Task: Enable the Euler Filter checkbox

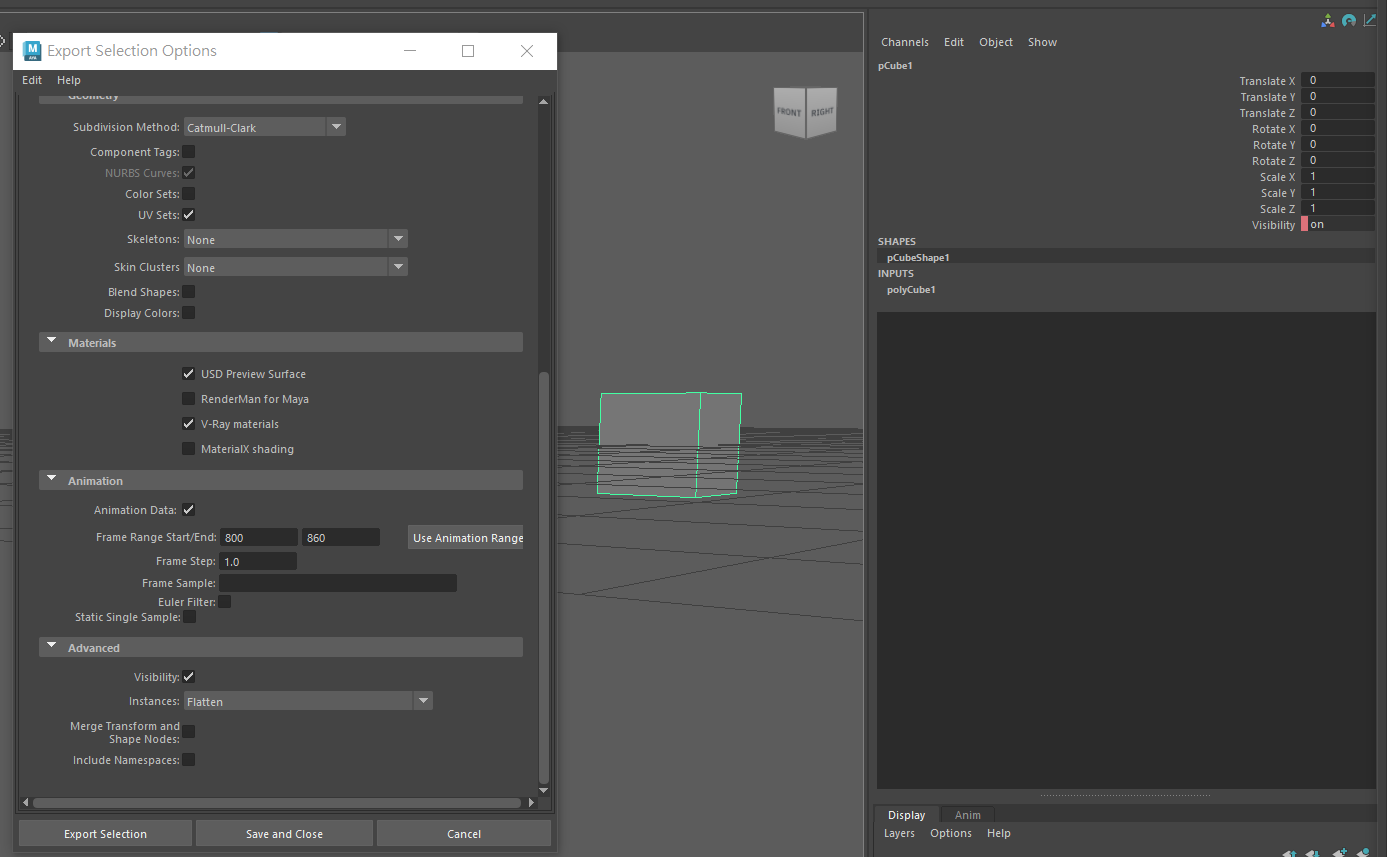Action: pyautogui.click(x=225, y=602)
